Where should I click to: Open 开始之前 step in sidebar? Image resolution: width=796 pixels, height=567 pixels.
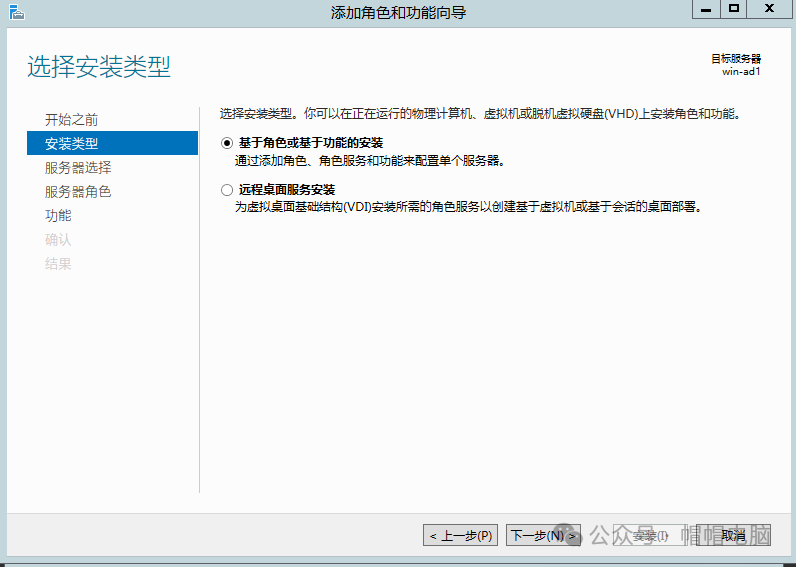pyautogui.click(x=72, y=120)
